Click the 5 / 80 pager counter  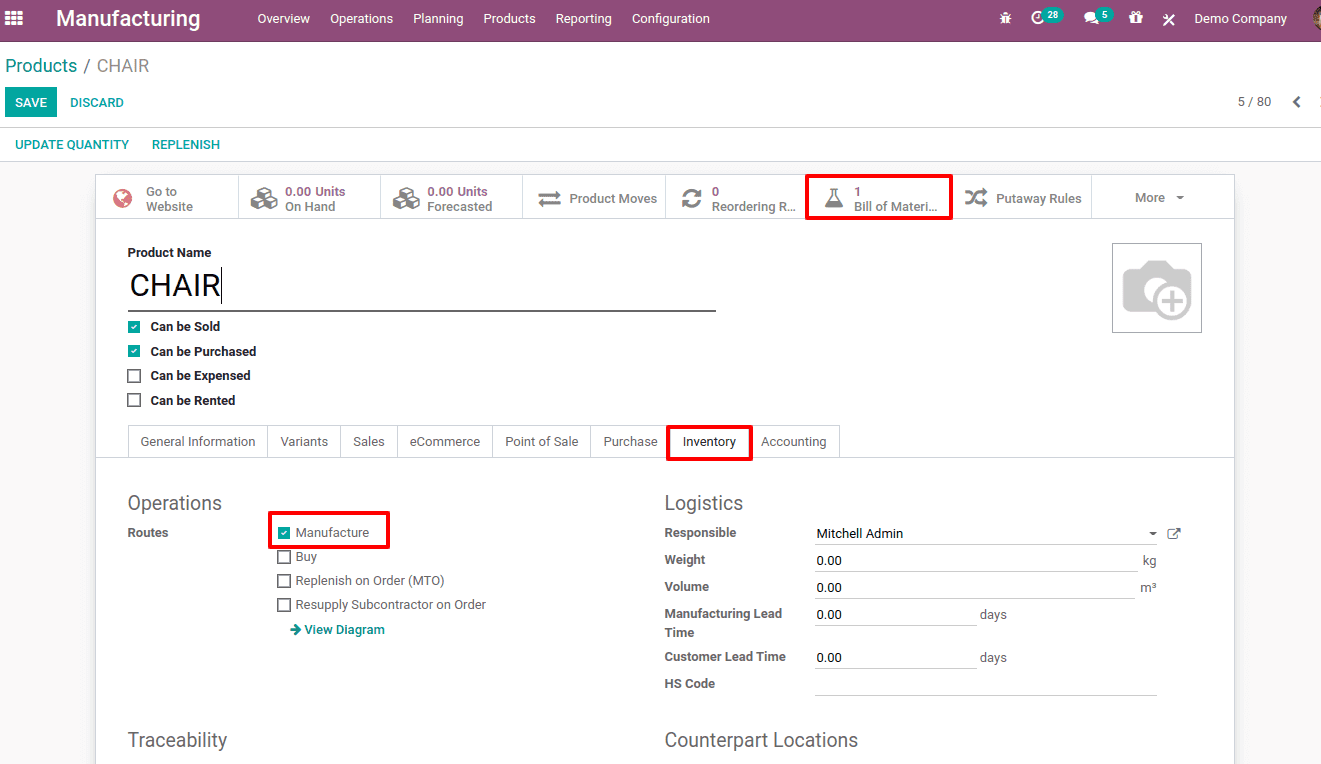tap(1254, 102)
